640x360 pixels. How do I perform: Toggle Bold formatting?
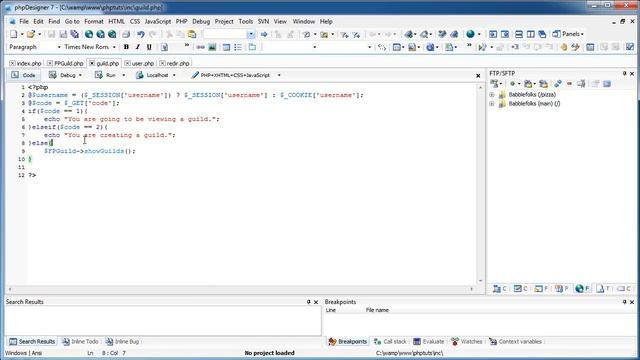click(126, 47)
